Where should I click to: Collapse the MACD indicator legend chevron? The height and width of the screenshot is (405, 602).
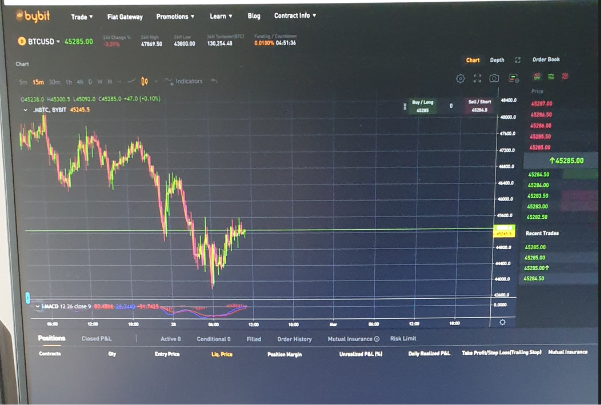[37, 306]
